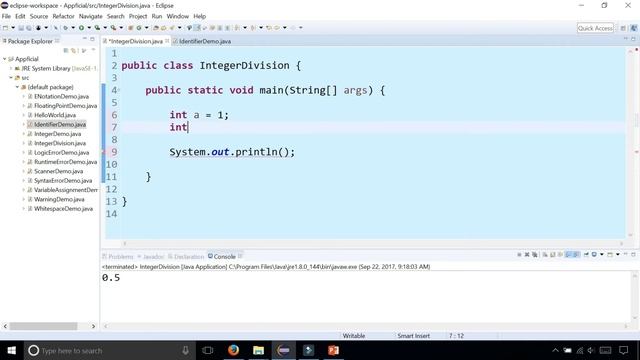
Task: Switch to the Declaration tab
Action: pos(186,256)
